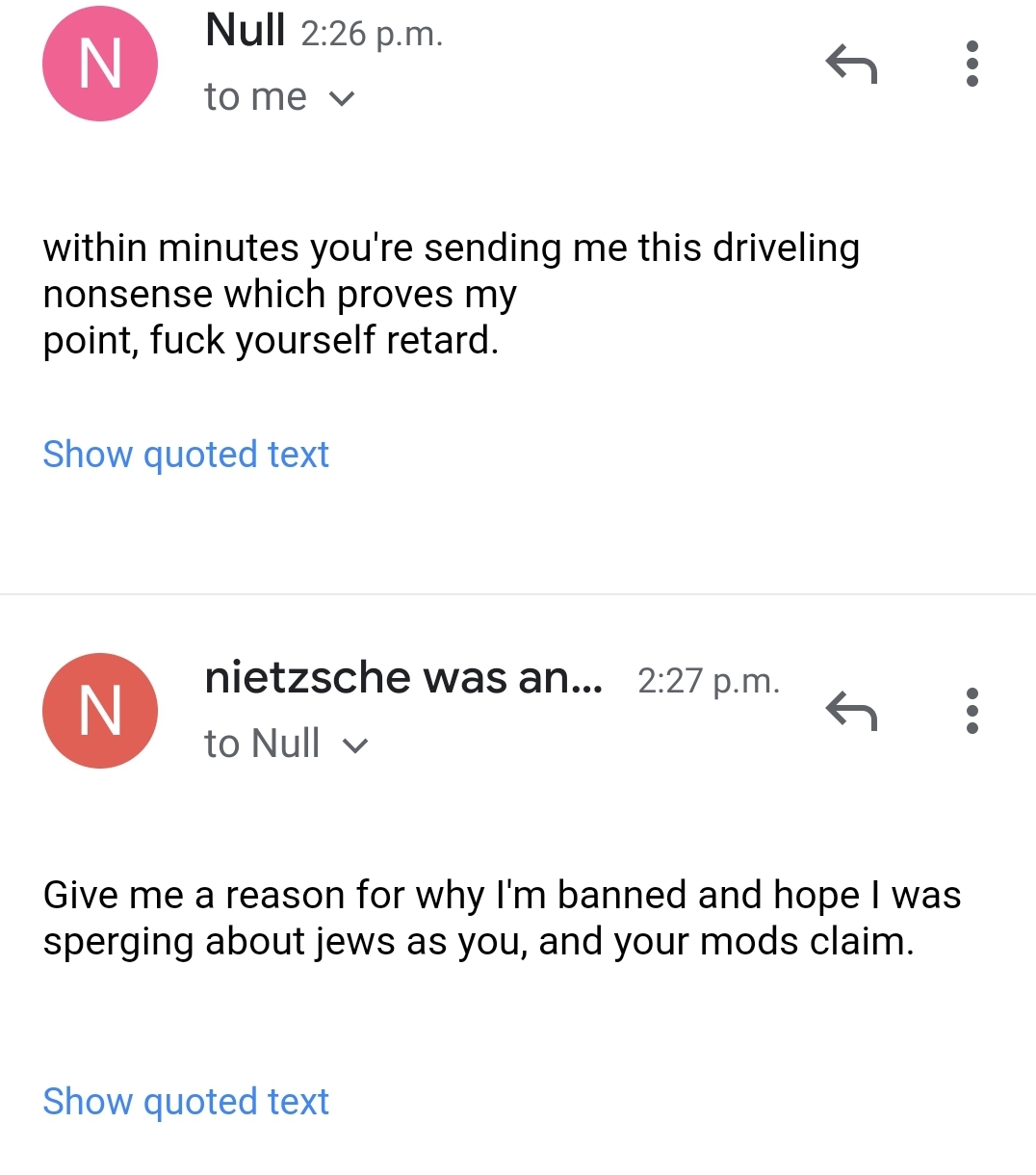Expand recipient details next to "to me"

tap(343, 98)
